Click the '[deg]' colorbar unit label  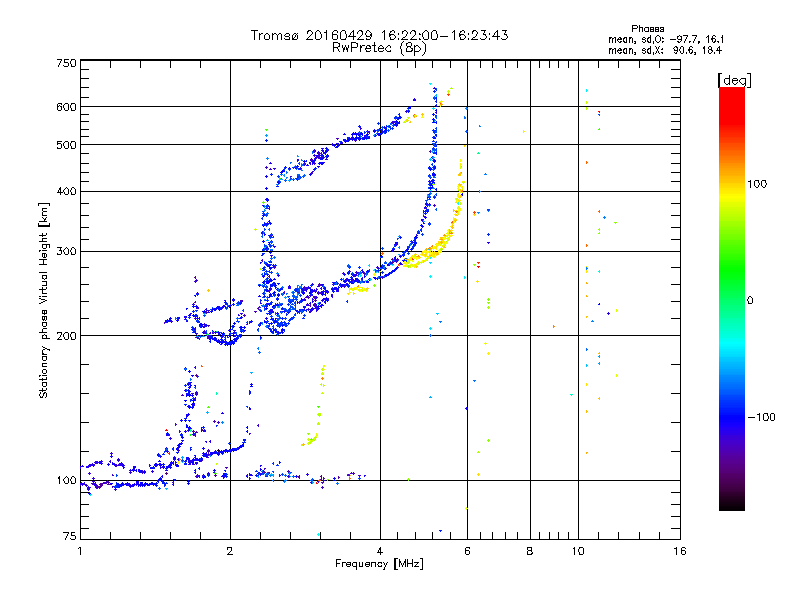734,80
